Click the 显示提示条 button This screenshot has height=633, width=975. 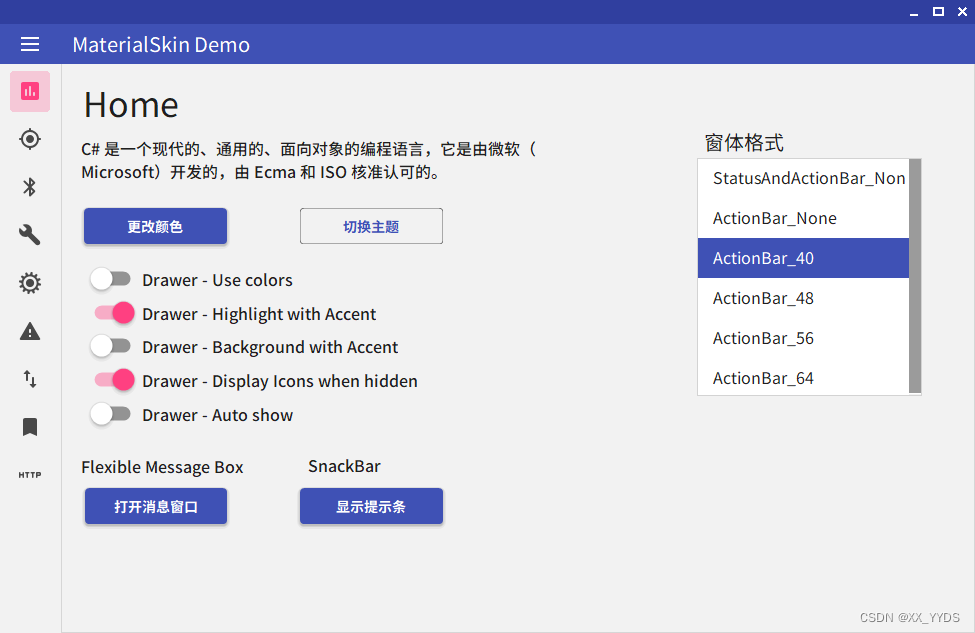point(371,506)
